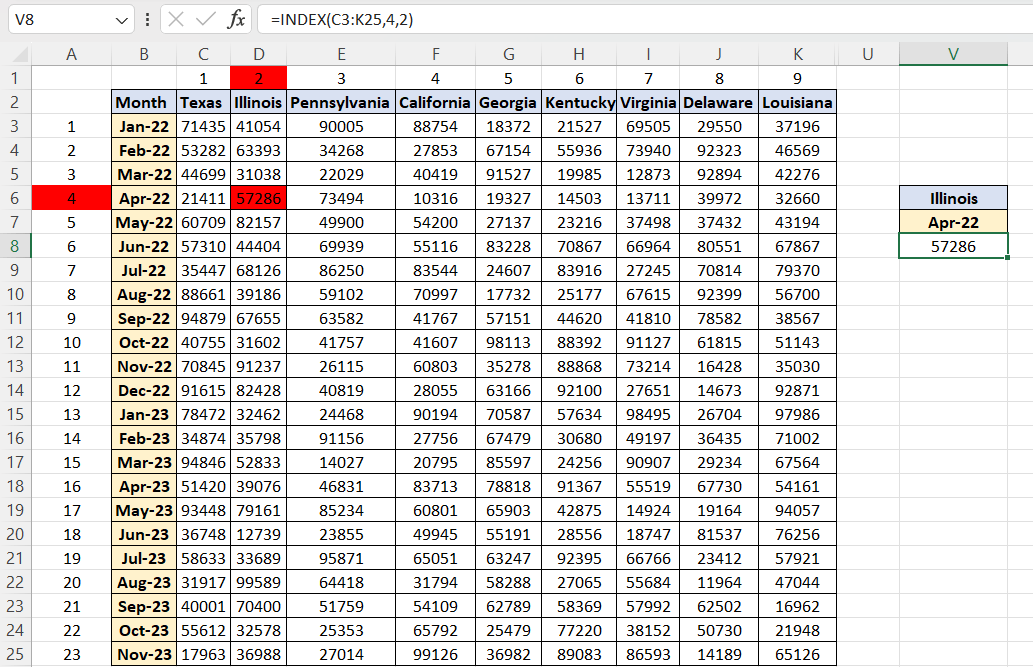Select column E header
This screenshot has width=1033, height=667.
341,54
